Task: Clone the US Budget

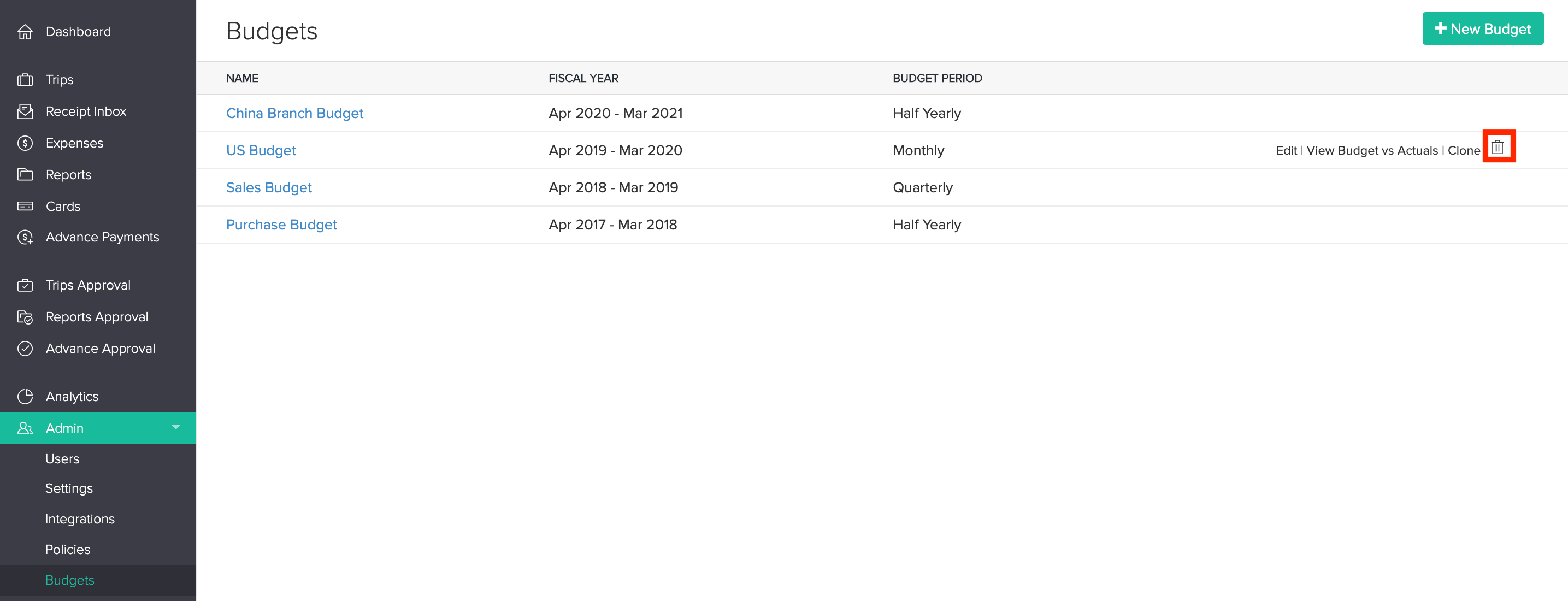Action: point(1463,150)
